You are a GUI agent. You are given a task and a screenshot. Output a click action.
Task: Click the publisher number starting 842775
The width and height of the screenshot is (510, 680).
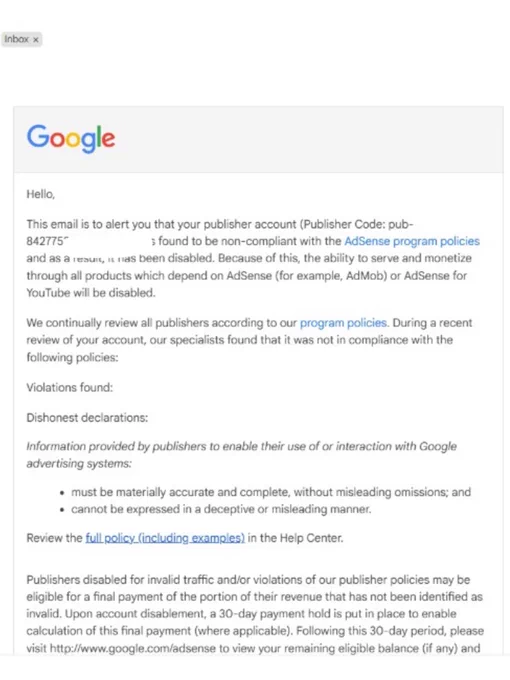[47, 241]
